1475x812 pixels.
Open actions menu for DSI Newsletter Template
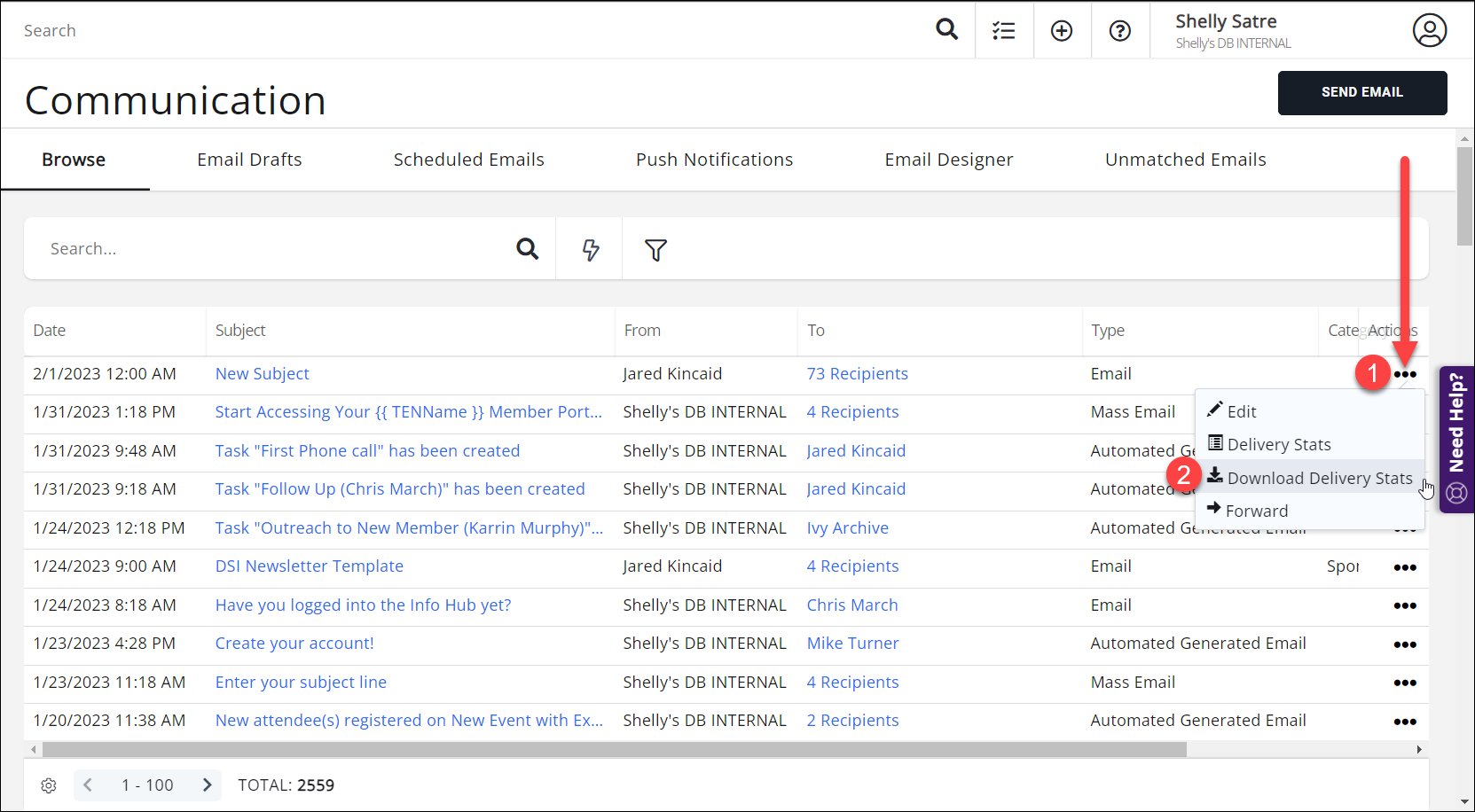click(x=1404, y=567)
